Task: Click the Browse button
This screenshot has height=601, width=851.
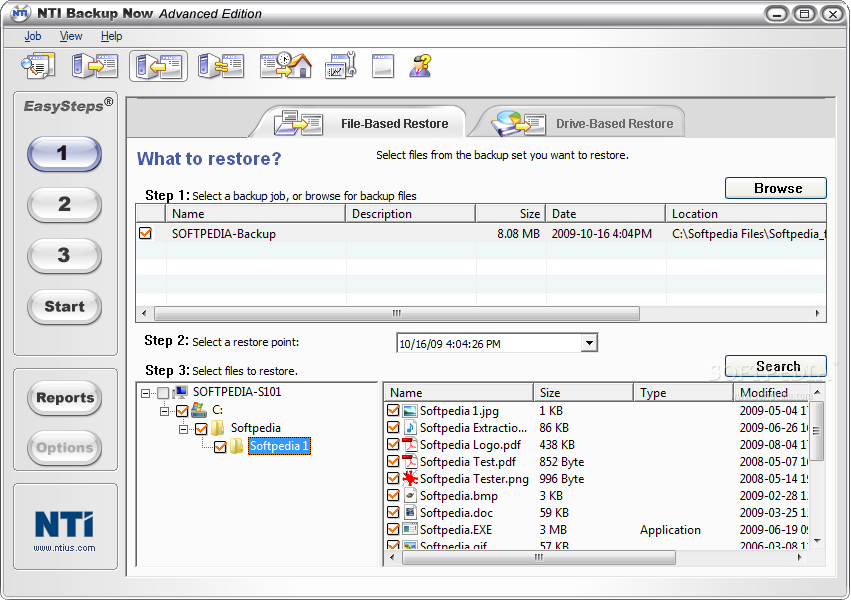Action: click(776, 188)
